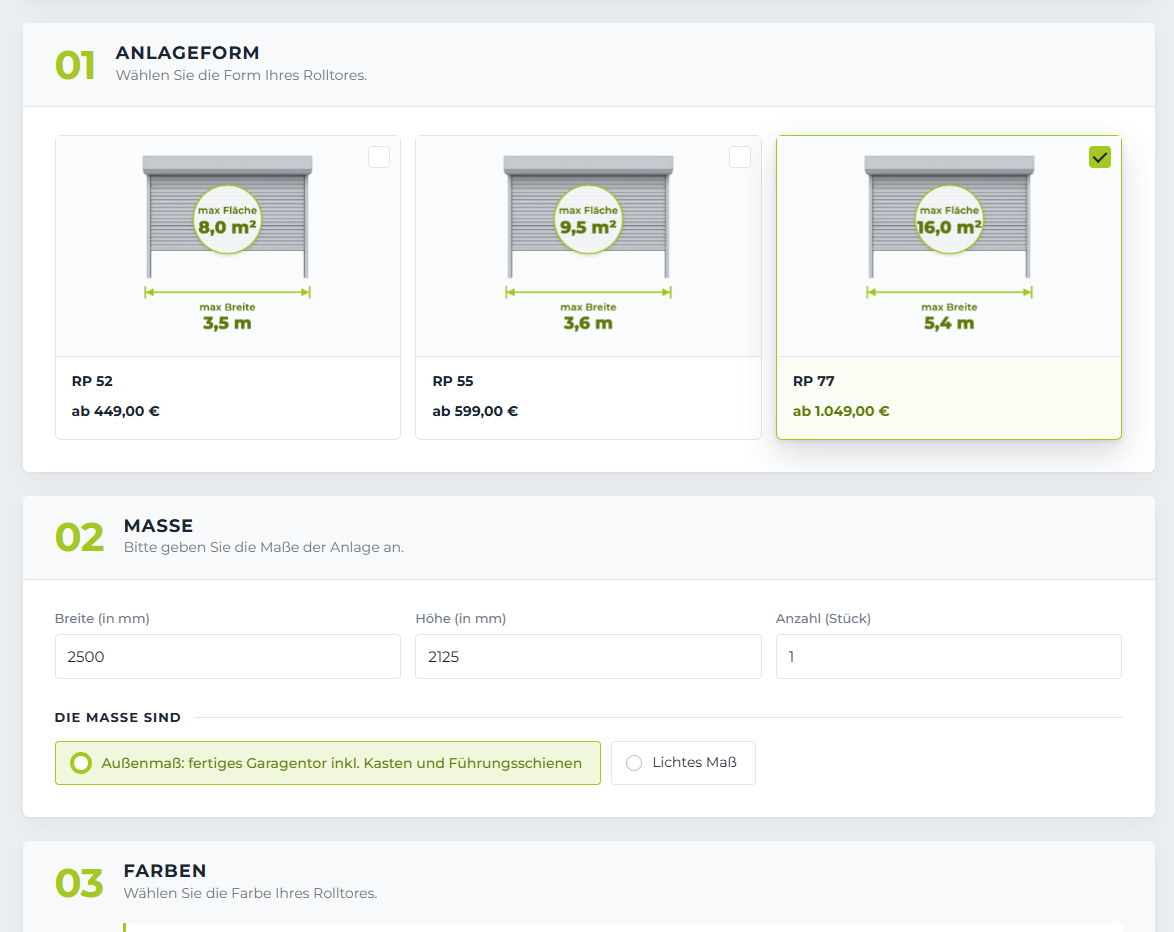
Task: Click price ab 1.049,00 €
Action: coord(842,411)
